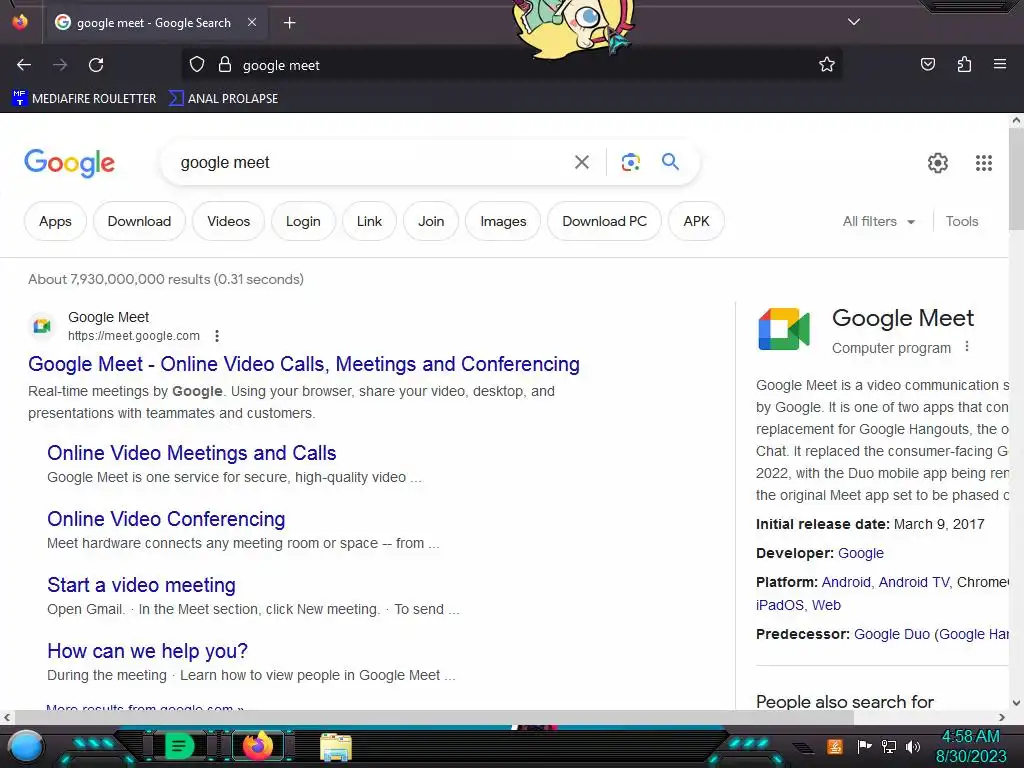1024x768 pixels.
Task: Filter results by Apps
Action: coord(56,221)
